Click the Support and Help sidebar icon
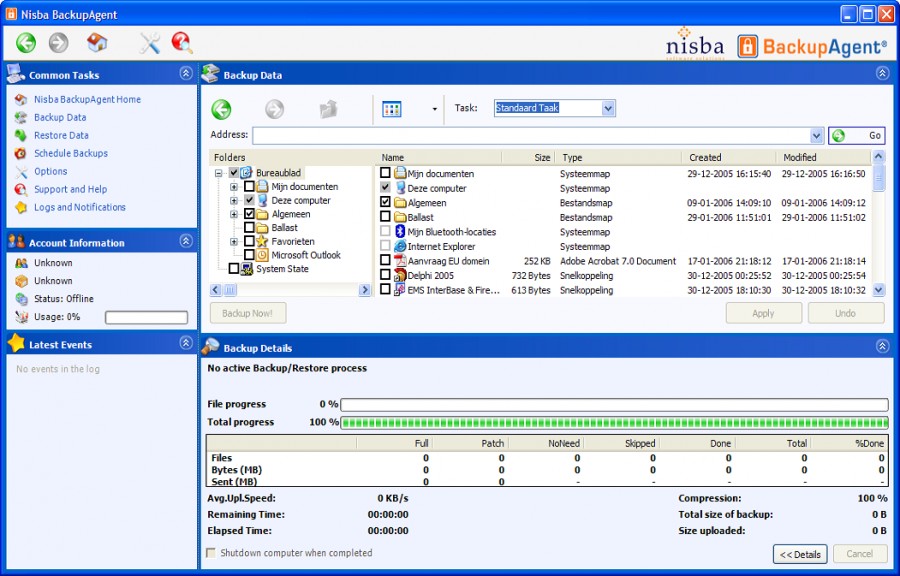This screenshot has width=900, height=576. click(x=21, y=189)
